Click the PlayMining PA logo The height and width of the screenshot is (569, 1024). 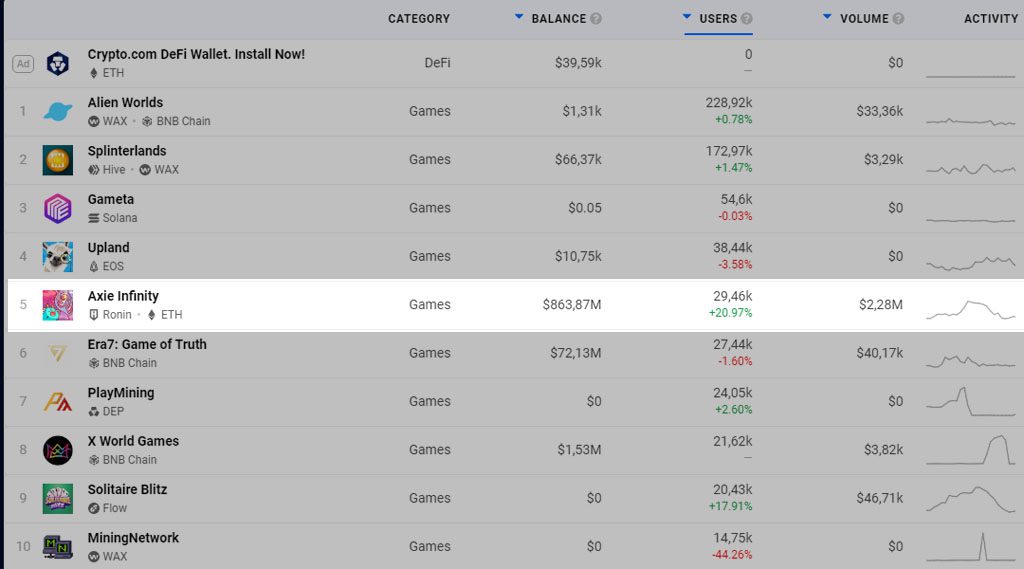(57, 402)
